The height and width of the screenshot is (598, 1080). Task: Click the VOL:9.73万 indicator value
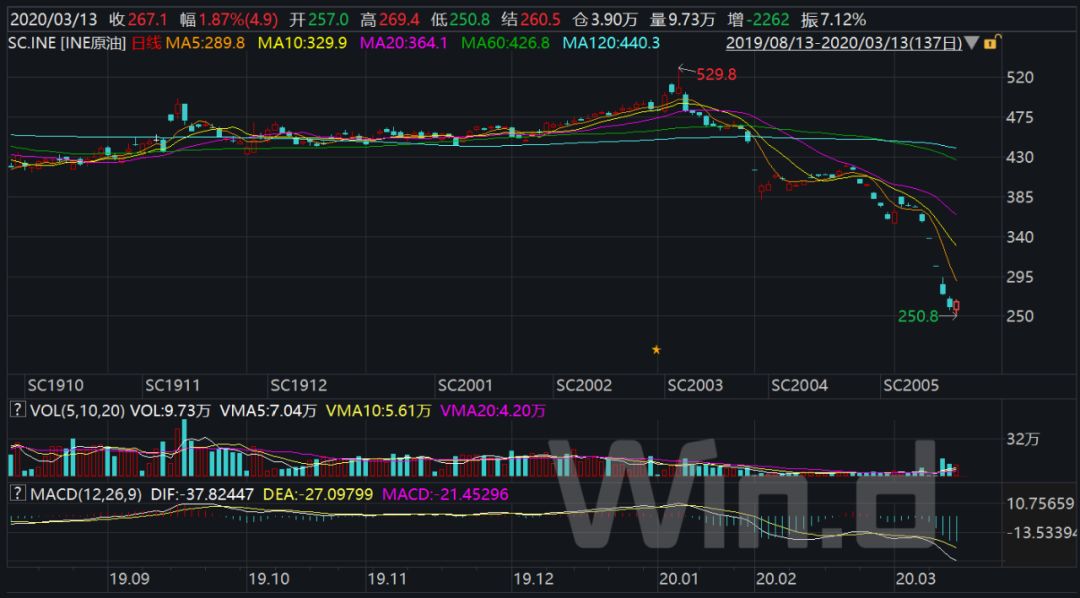(169, 411)
